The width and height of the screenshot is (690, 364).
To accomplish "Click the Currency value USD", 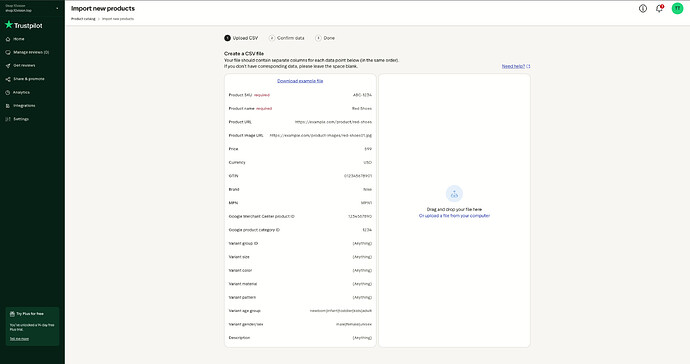I will [367, 162].
